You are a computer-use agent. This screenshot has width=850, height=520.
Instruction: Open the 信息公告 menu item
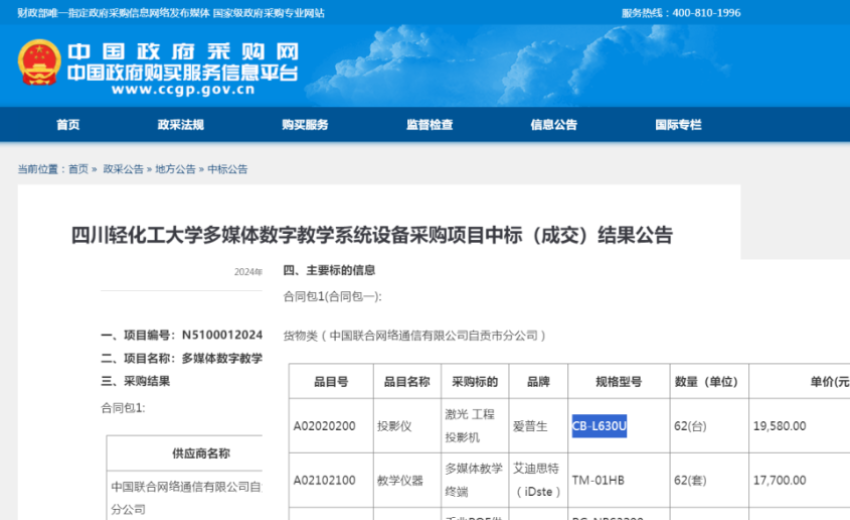(553, 125)
